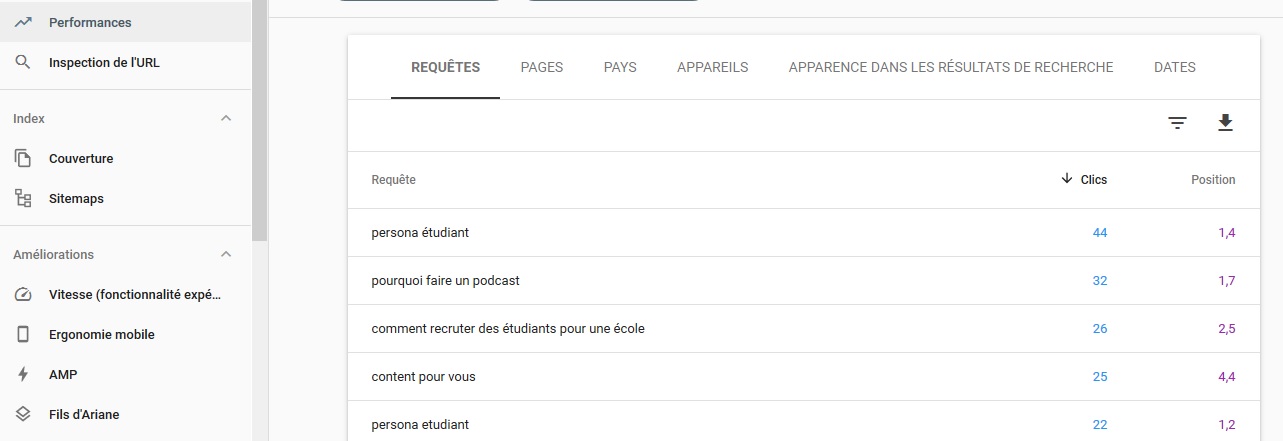Click the position value 4,4
1283x441 pixels.
[1227, 377]
